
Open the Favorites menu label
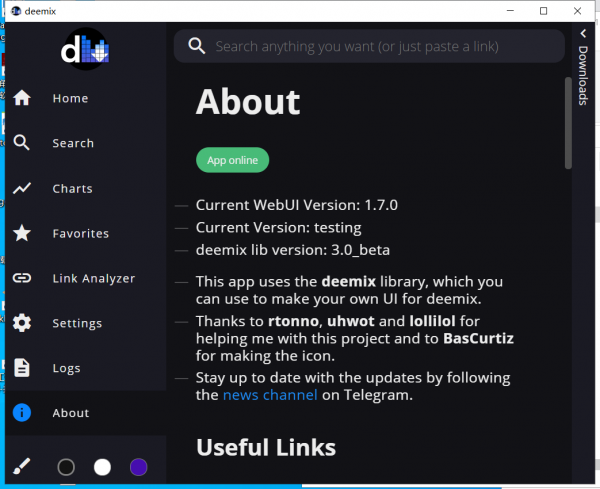click(x=81, y=233)
